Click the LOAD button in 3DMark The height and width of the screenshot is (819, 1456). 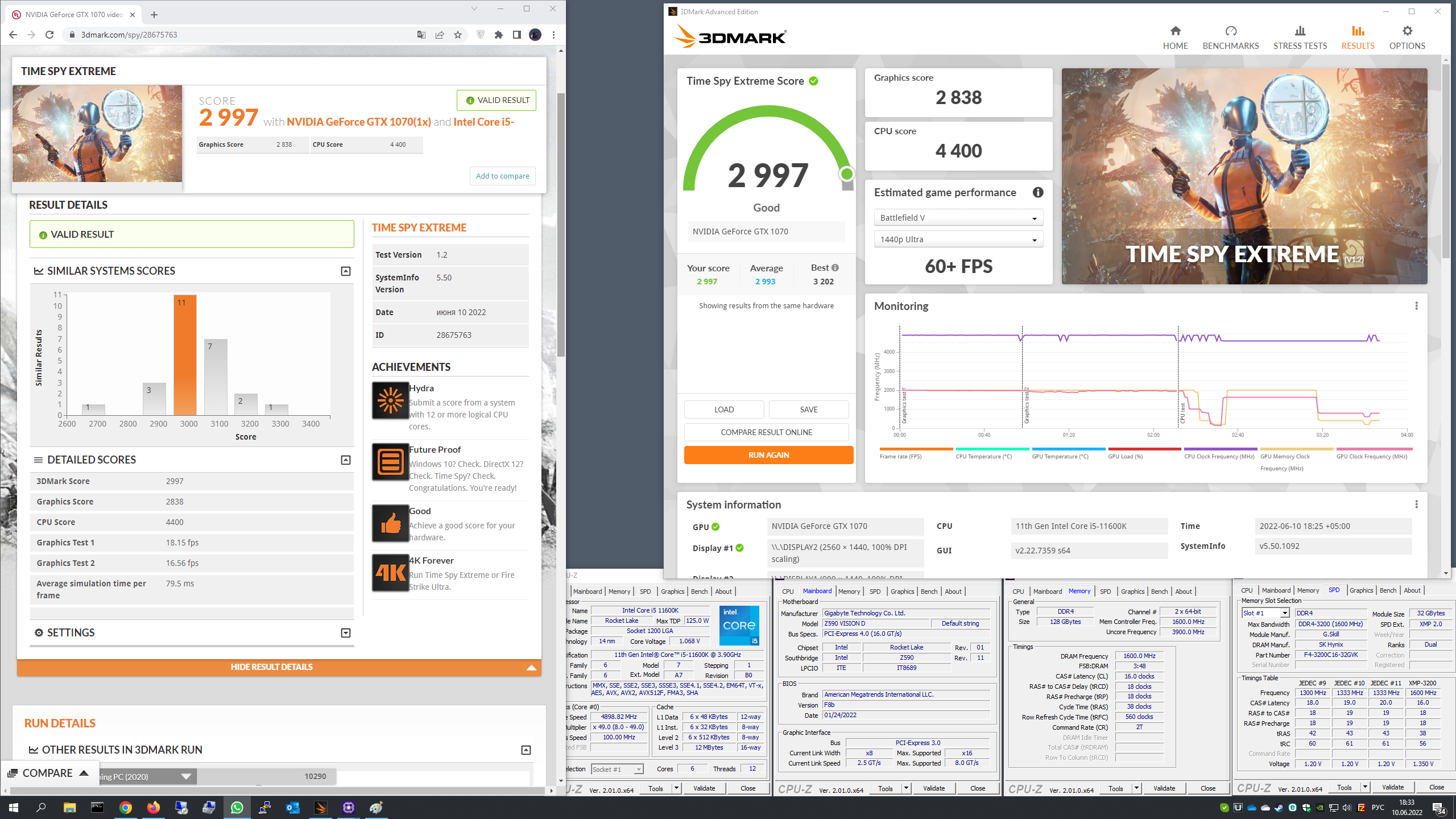point(724,409)
